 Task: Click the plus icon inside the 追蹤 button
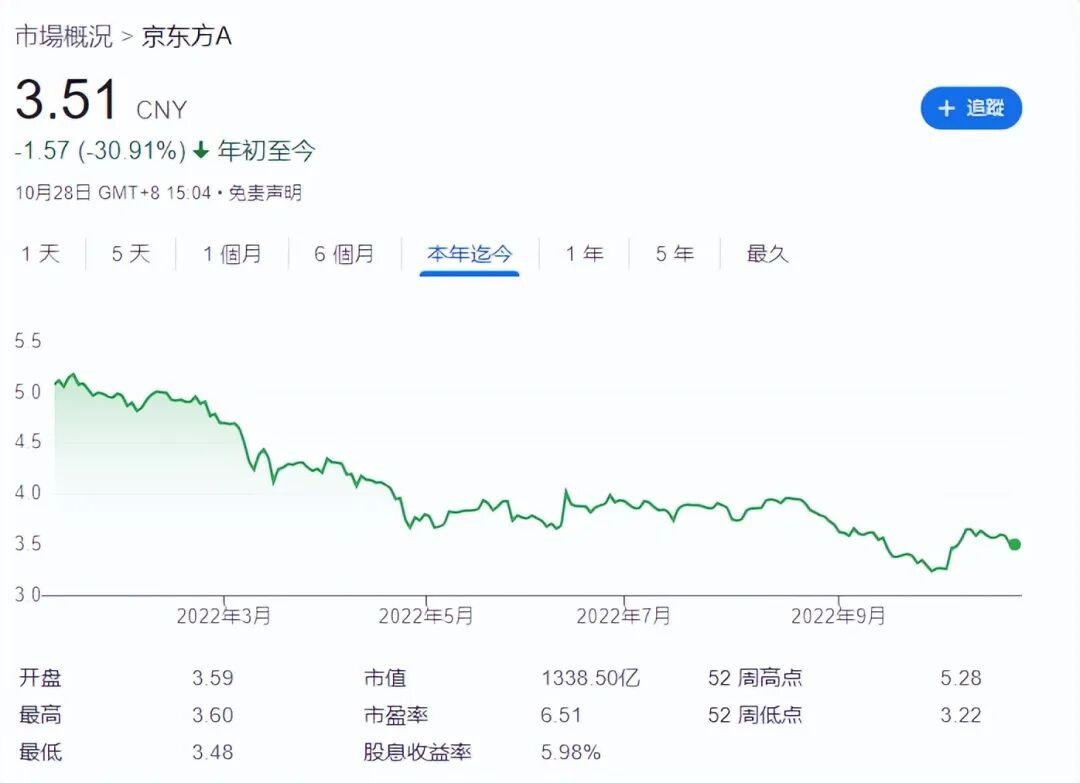point(947,108)
